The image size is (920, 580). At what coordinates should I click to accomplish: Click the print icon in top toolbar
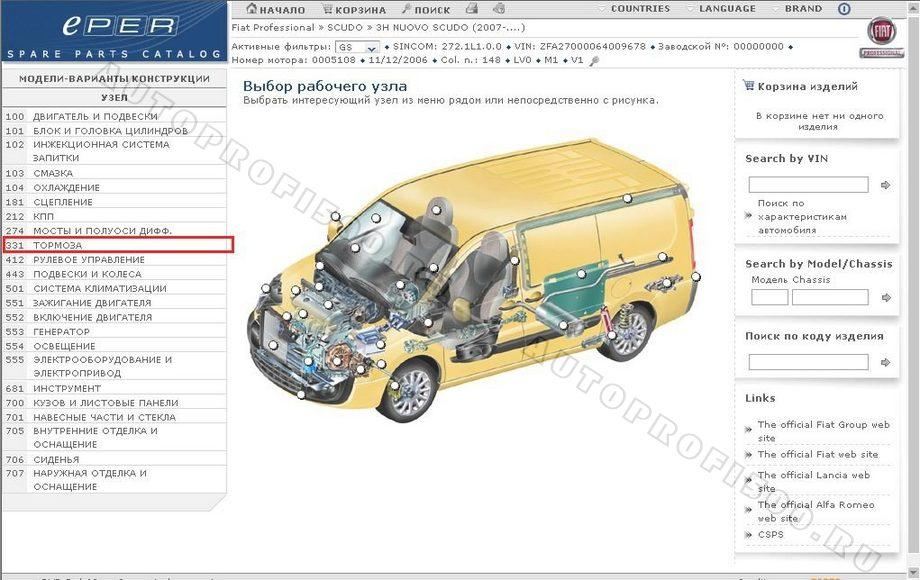tap(472, 9)
